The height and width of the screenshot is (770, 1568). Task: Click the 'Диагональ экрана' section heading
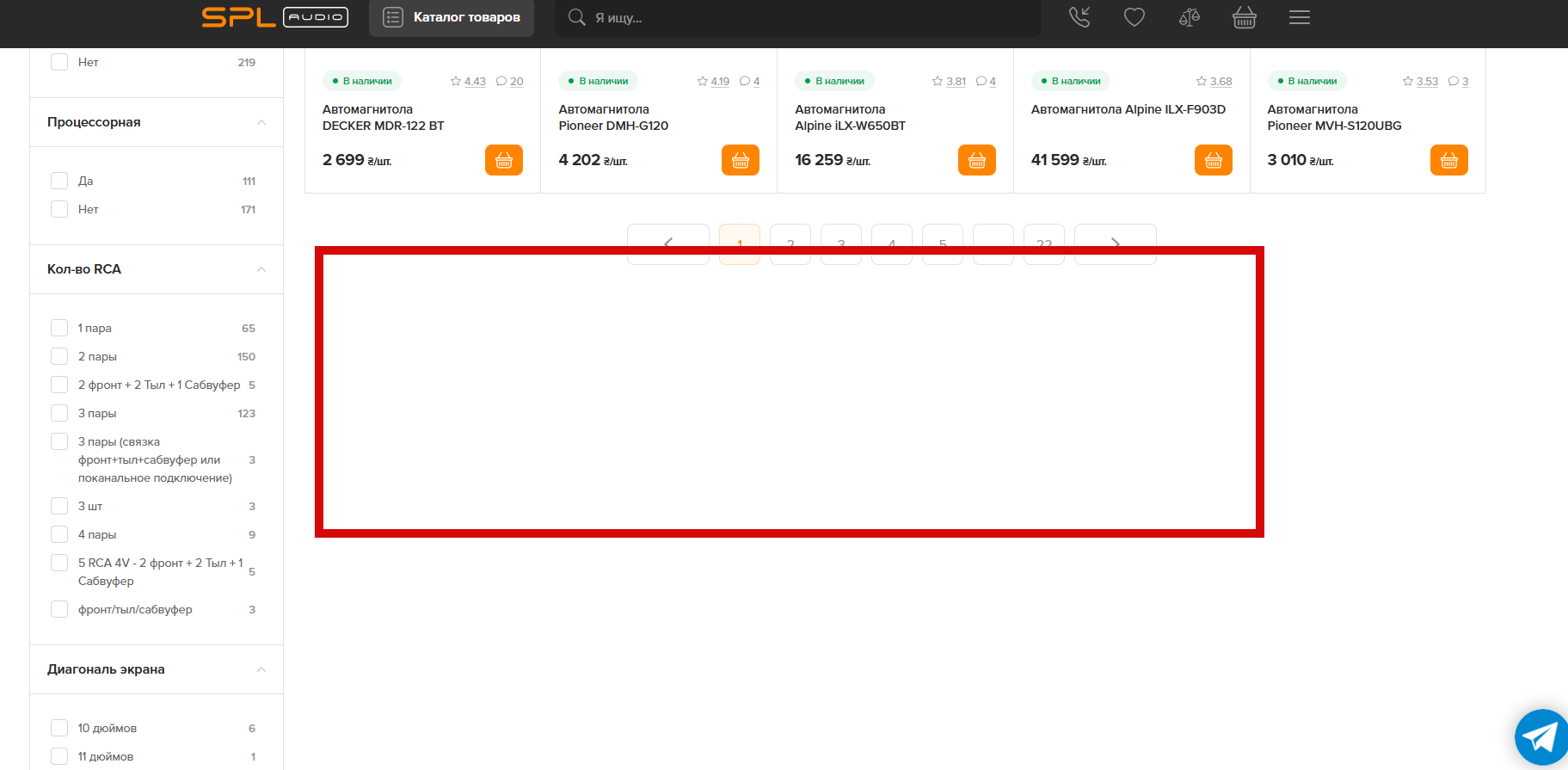click(106, 669)
